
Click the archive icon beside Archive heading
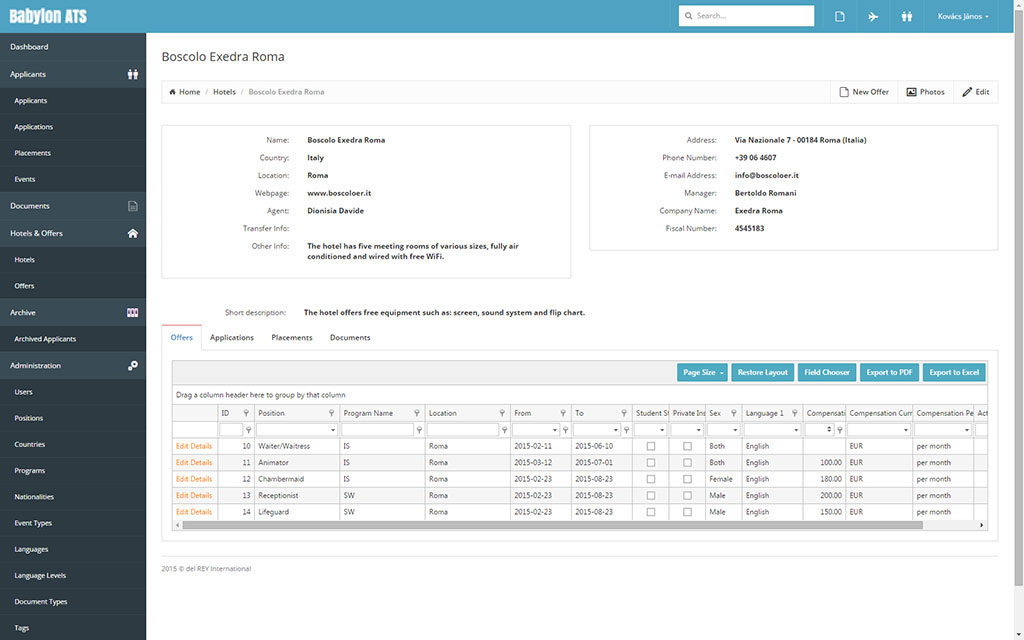point(133,313)
